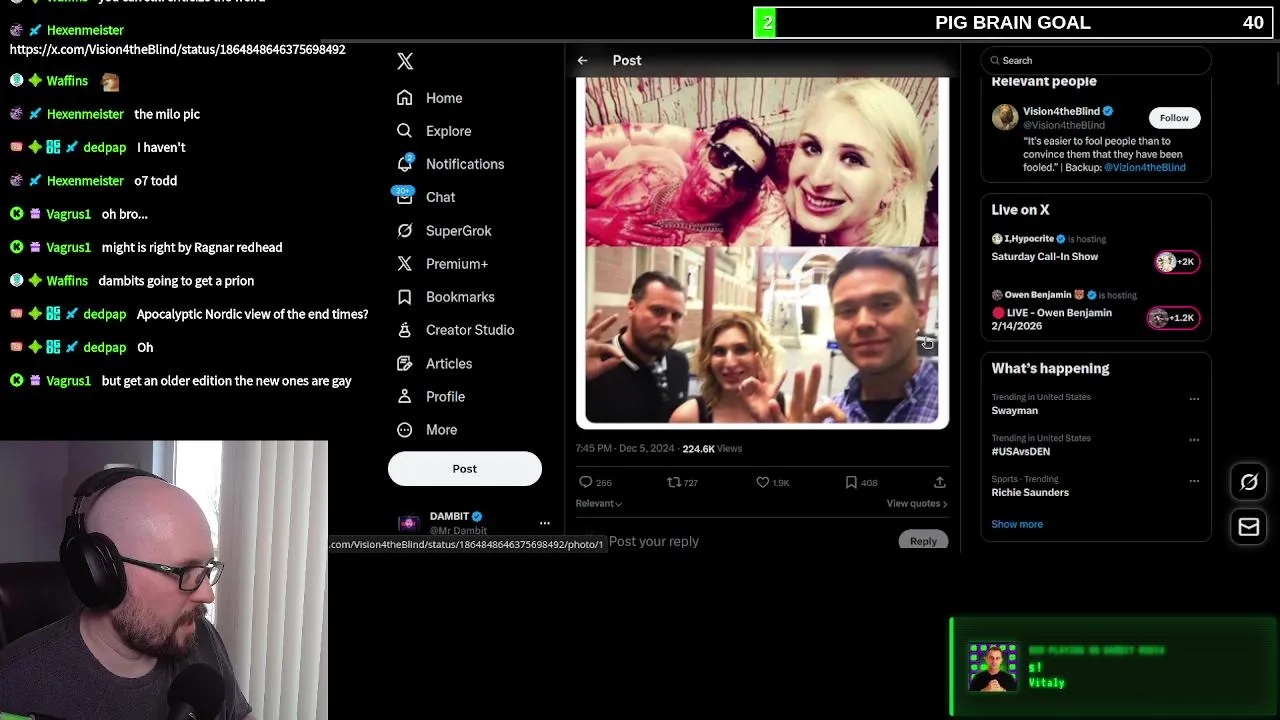
Task: Click the X logo icon
Action: pyautogui.click(x=405, y=62)
